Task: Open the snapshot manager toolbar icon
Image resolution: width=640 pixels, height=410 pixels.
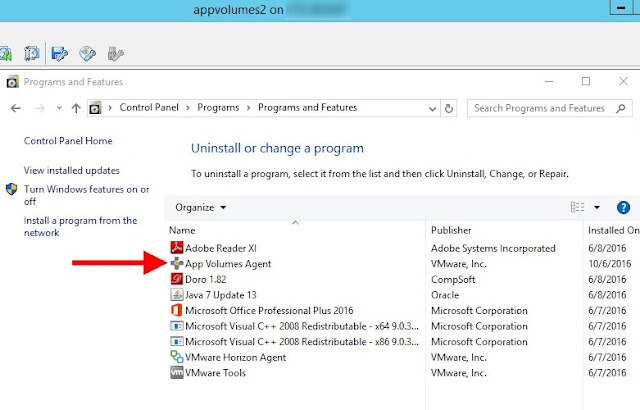Action: tap(31, 53)
